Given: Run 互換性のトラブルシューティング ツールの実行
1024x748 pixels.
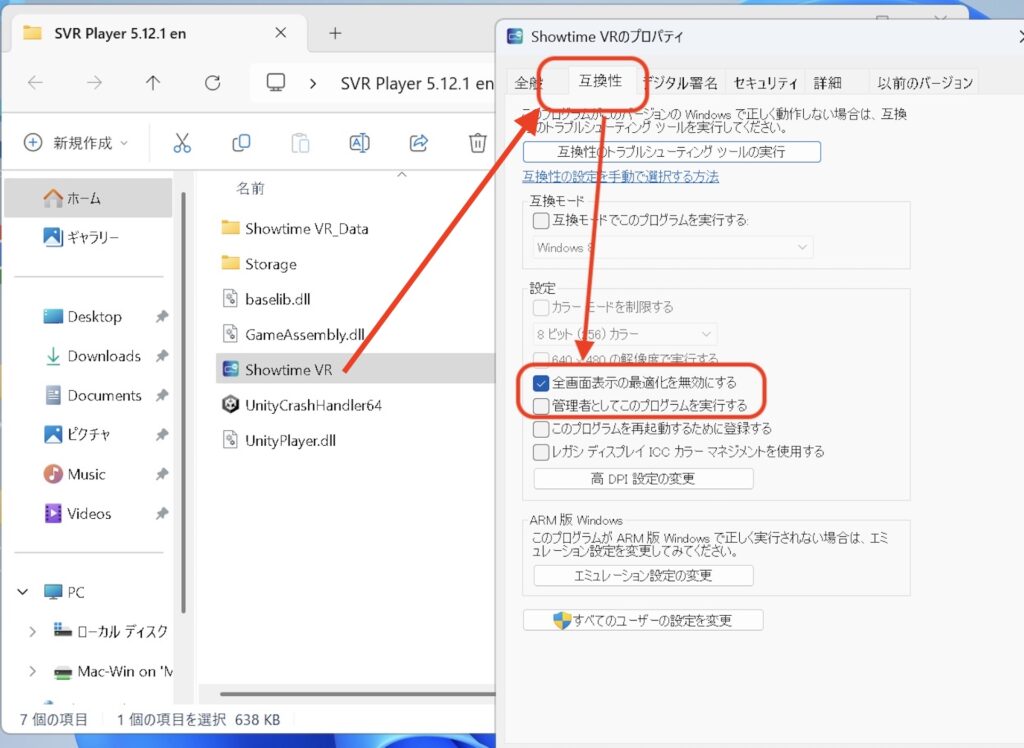Looking at the screenshot, I should pyautogui.click(x=671, y=152).
